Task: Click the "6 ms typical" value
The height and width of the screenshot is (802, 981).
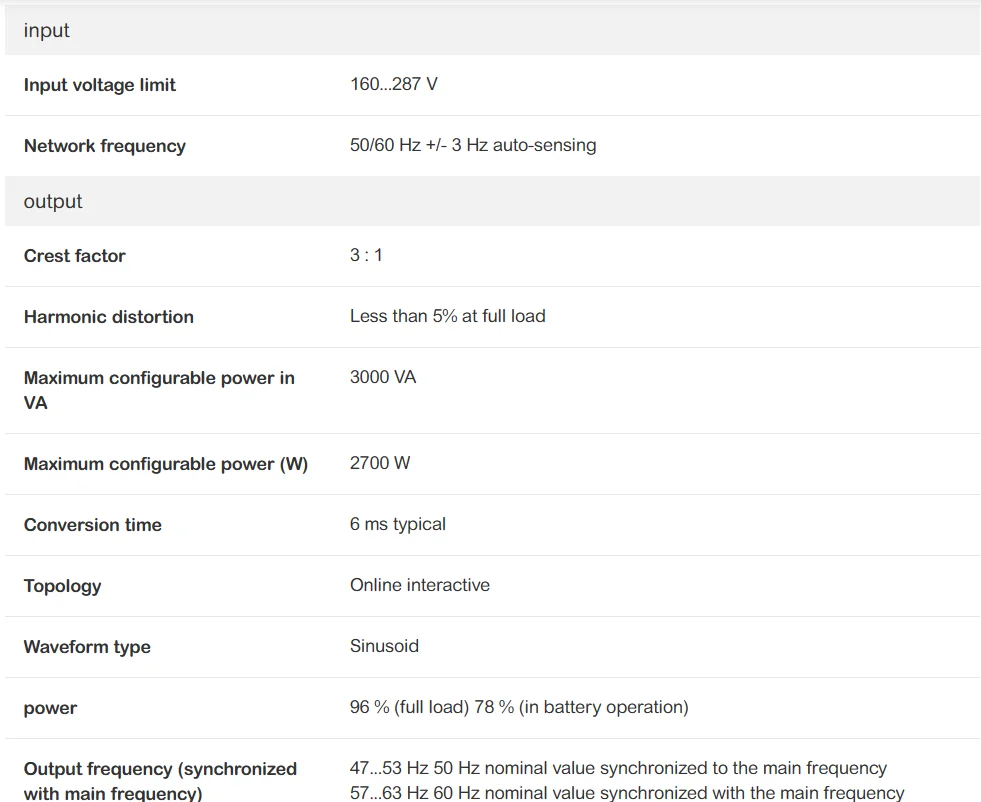Action: click(x=398, y=524)
